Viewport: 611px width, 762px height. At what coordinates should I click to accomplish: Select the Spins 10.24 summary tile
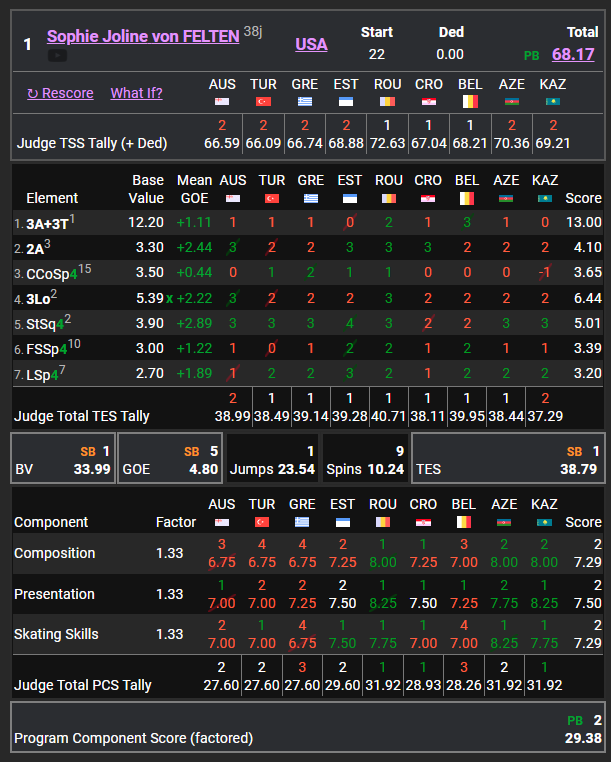(x=365, y=458)
